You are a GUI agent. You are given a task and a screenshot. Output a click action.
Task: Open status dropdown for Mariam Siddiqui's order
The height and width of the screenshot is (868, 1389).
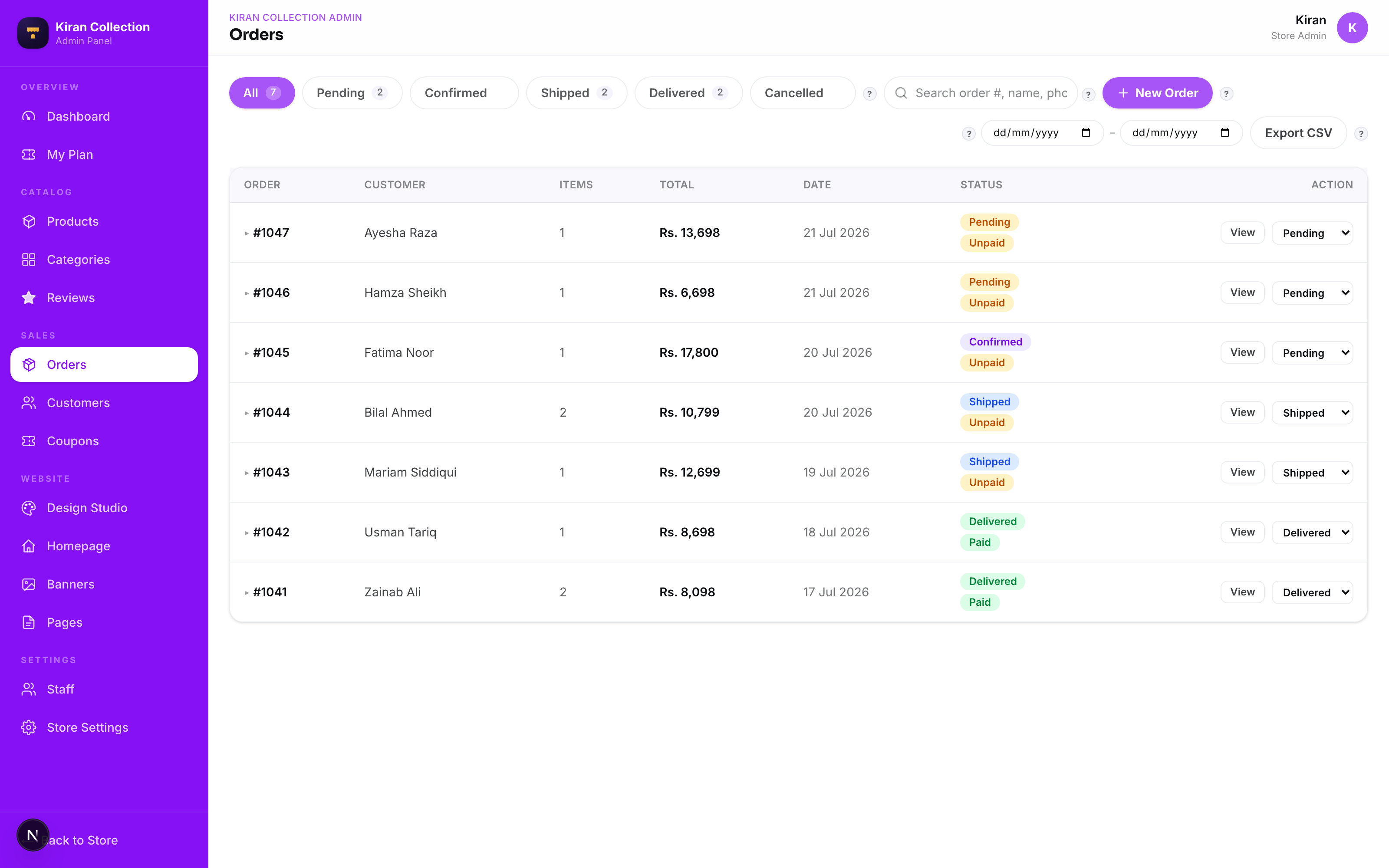coord(1312,473)
